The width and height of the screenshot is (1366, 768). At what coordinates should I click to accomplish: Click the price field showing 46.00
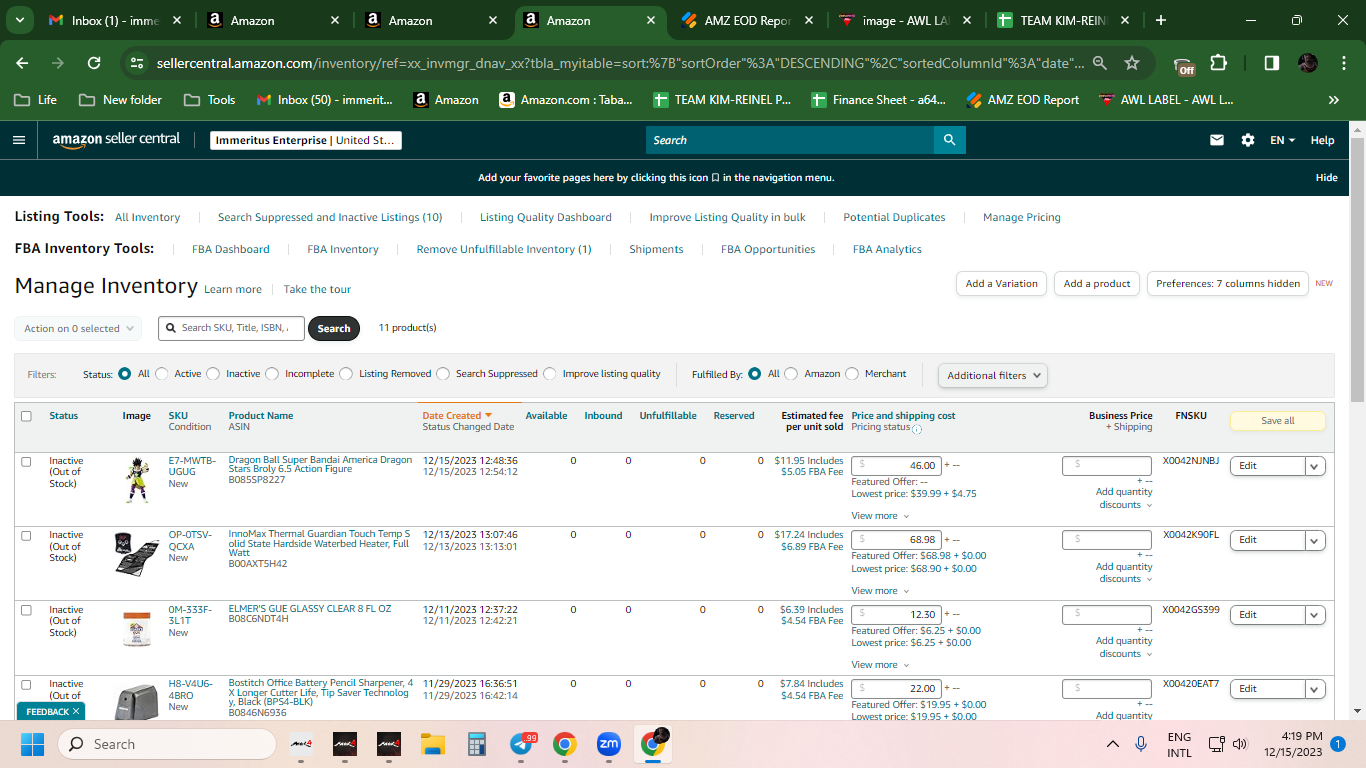click(x=896, y=465)
